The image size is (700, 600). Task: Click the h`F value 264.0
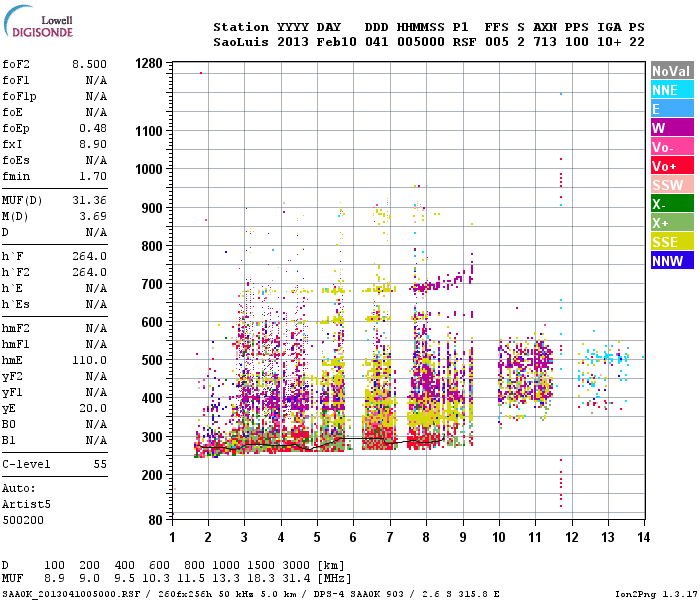click(x=89, y=256)
